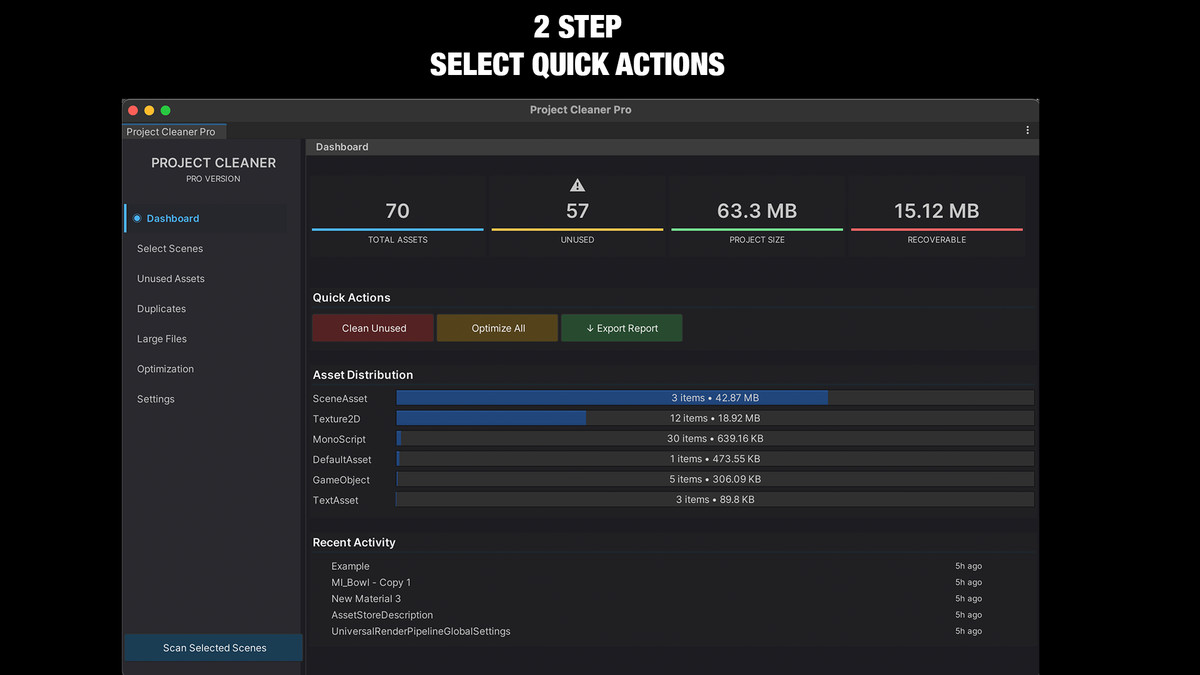
Task: Open the kebab menu in window's top-right corner
Action: [1026, 129]
